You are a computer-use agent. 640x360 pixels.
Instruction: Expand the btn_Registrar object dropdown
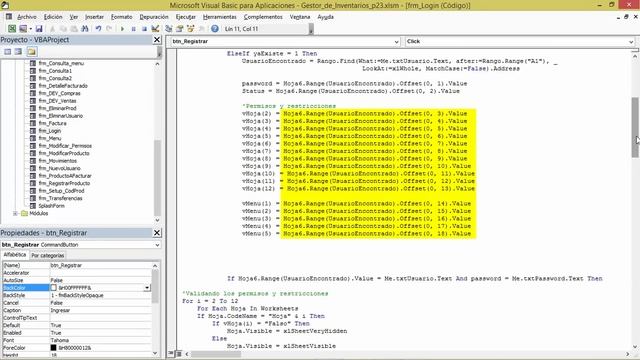point(396,42)
